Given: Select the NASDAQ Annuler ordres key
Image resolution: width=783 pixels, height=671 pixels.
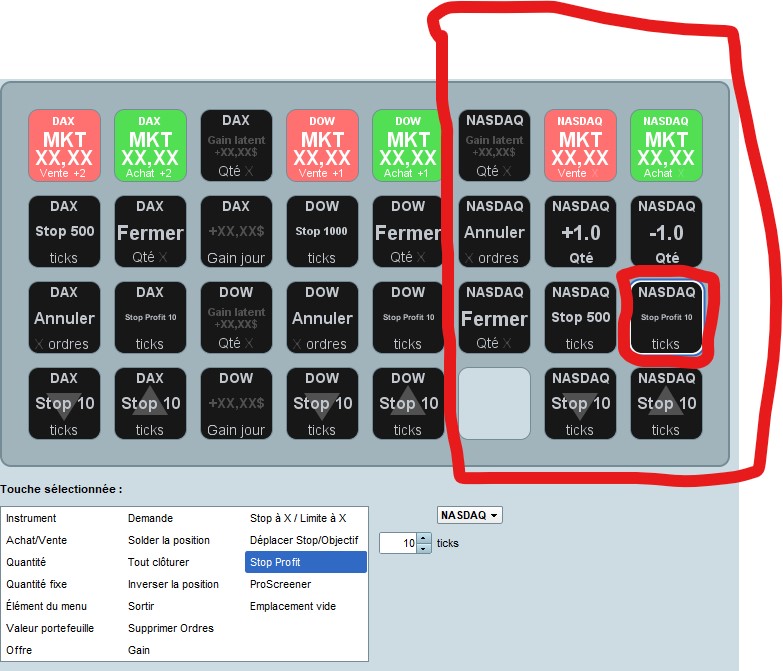Looking at the screenshot, I should (x=494, y=231).
